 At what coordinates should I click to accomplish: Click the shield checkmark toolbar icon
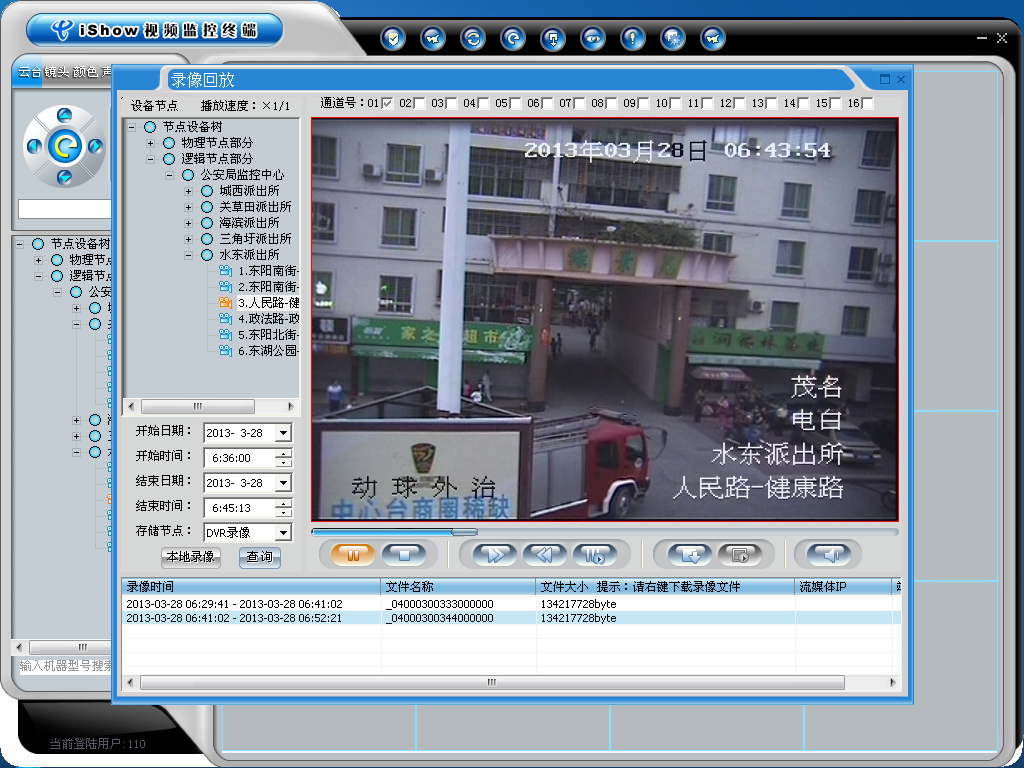395,39
